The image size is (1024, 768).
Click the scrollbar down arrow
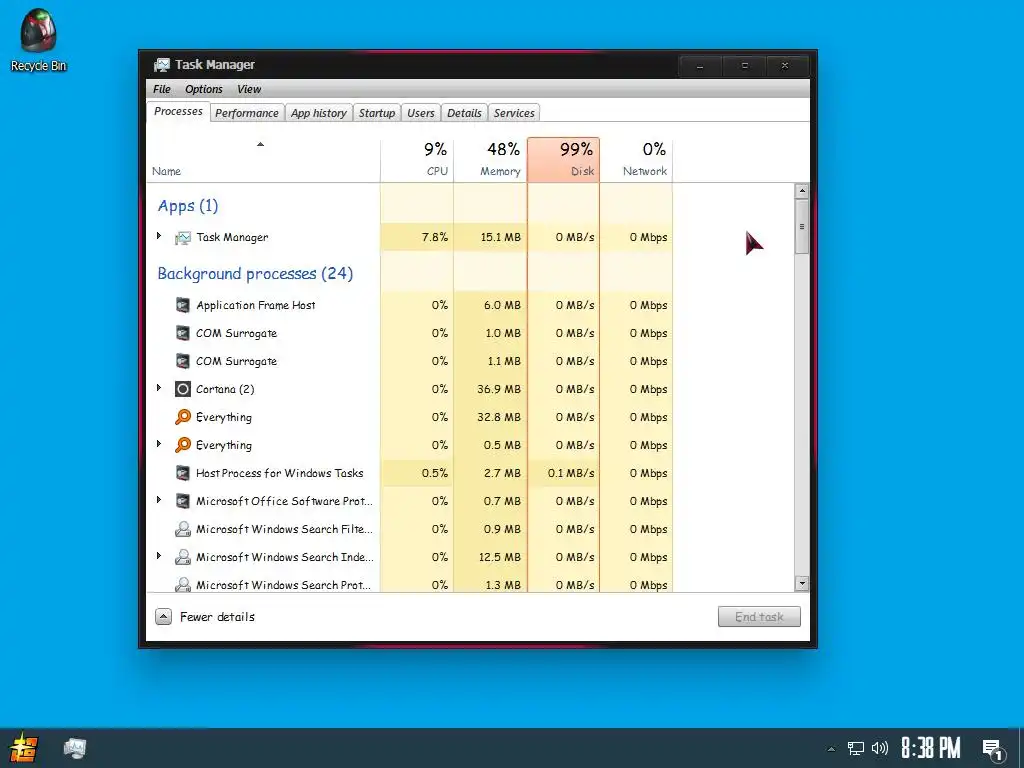pos(802,584)
